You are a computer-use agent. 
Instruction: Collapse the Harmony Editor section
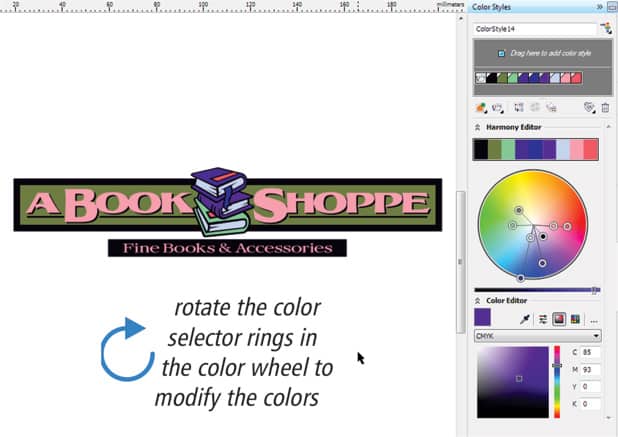478,127
